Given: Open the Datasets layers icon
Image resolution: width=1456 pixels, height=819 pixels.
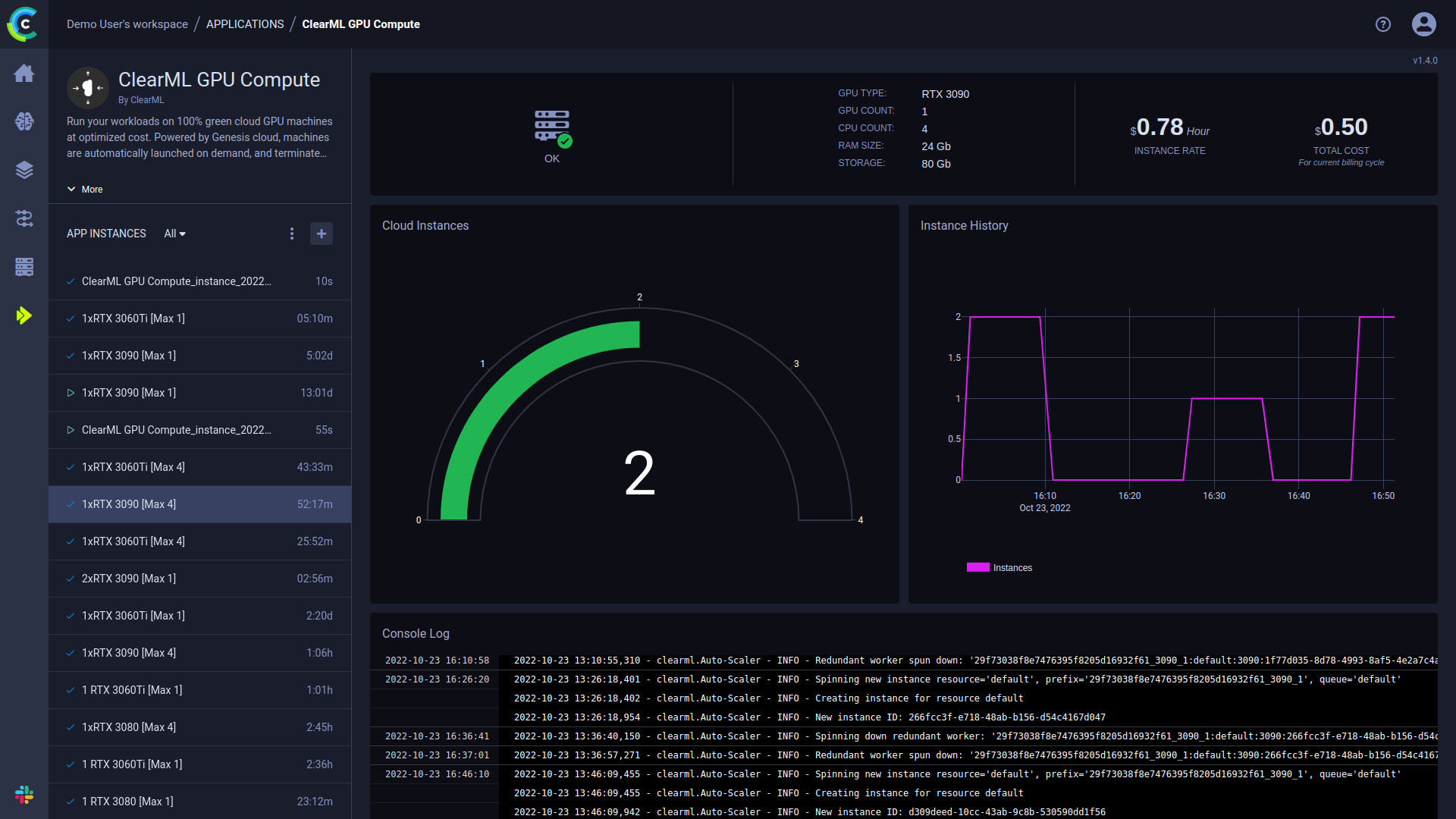Looking at the screenshot, I should [24, 170].
